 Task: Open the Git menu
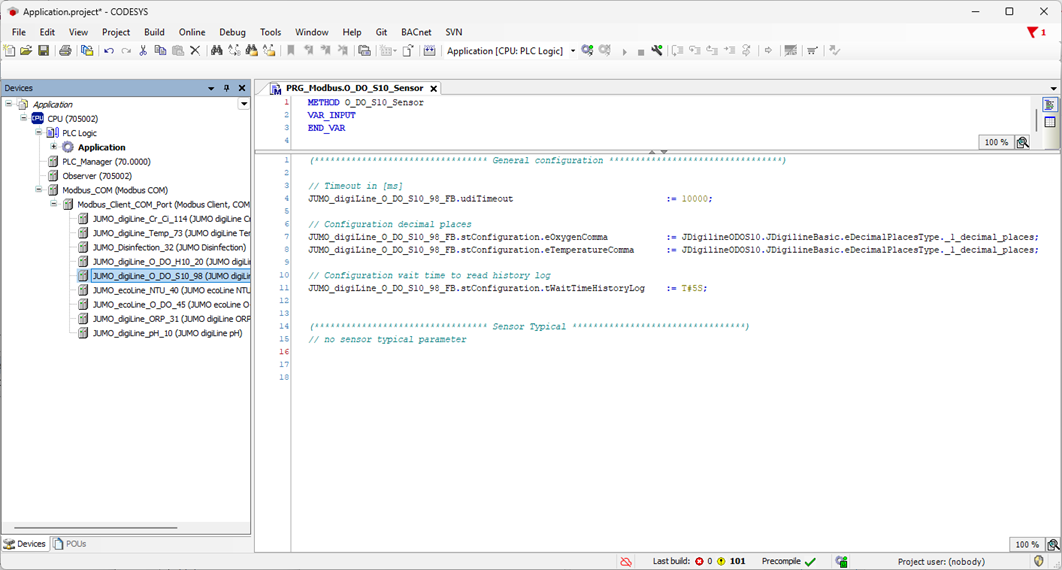point(381,32)
